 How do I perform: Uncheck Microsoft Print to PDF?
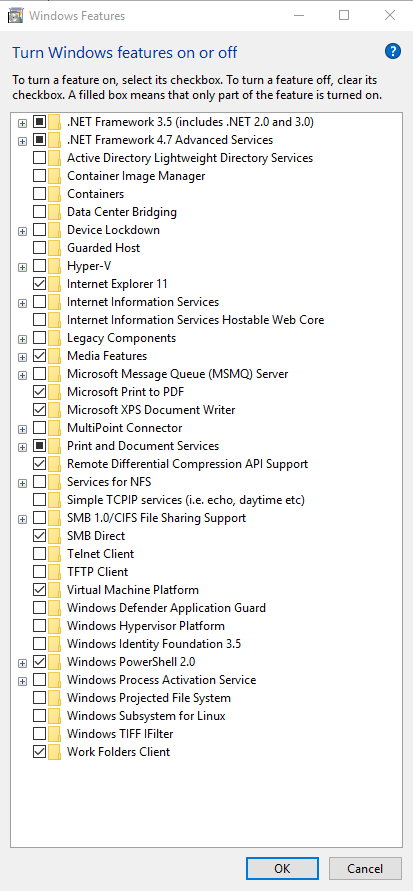(x=39, y=392)
